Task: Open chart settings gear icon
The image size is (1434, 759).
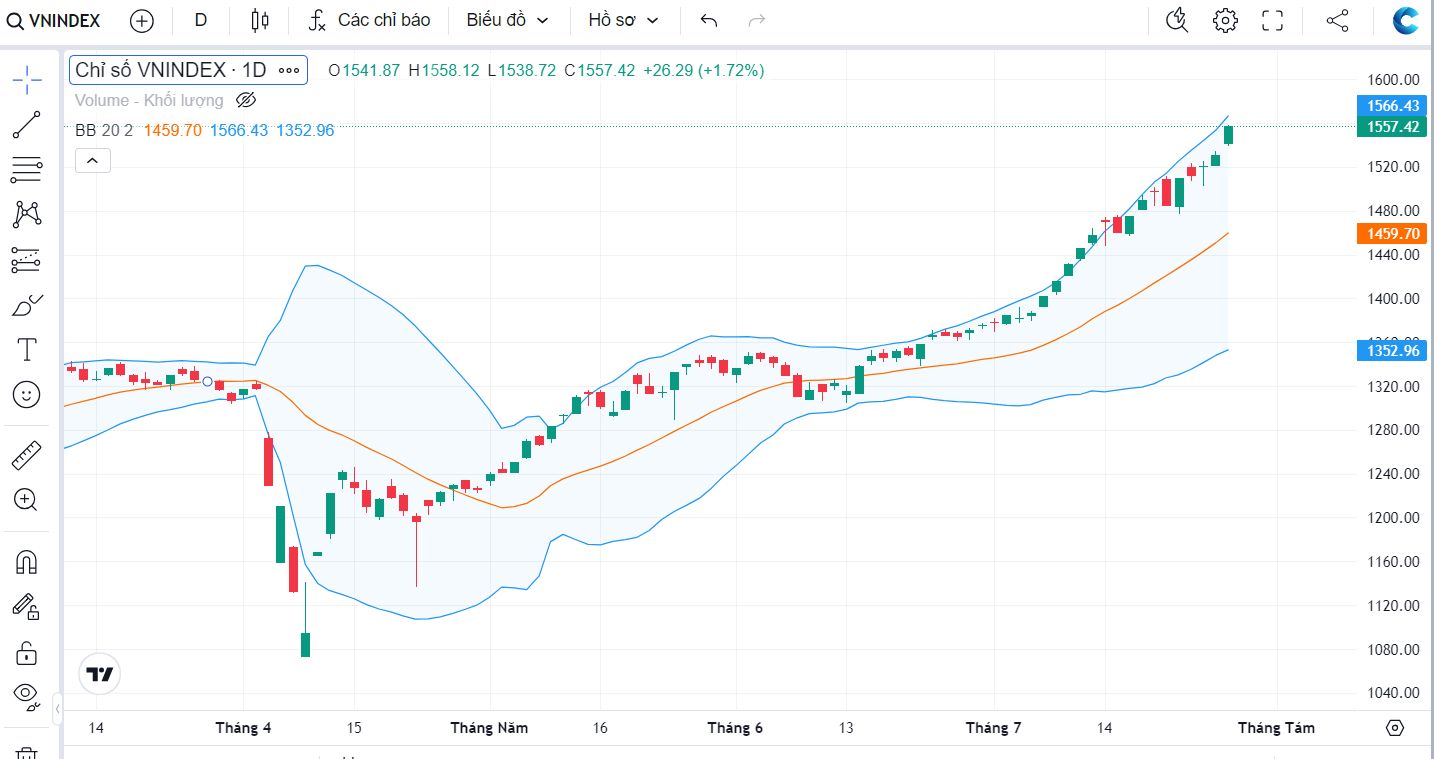Action: pos(1225,20)
